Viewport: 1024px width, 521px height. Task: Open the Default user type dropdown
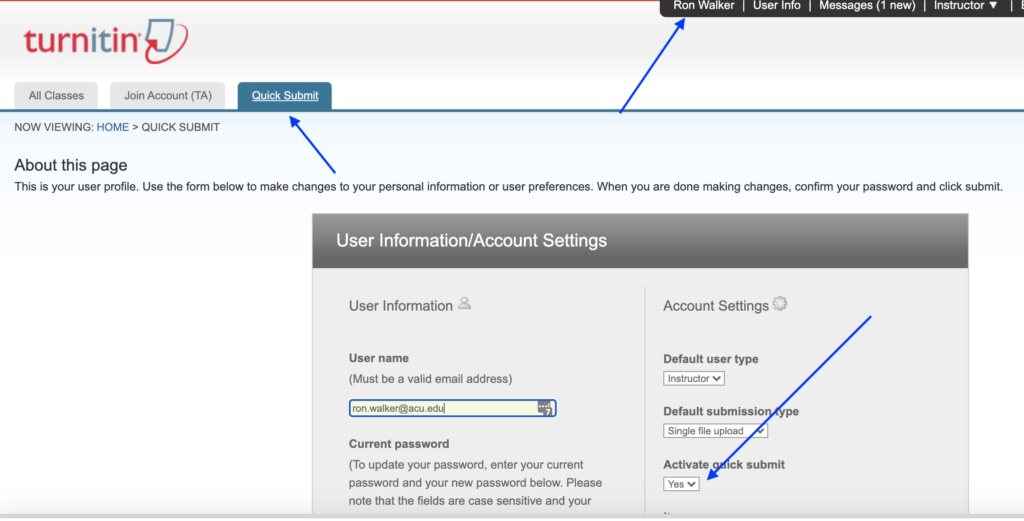coord(694,379)
